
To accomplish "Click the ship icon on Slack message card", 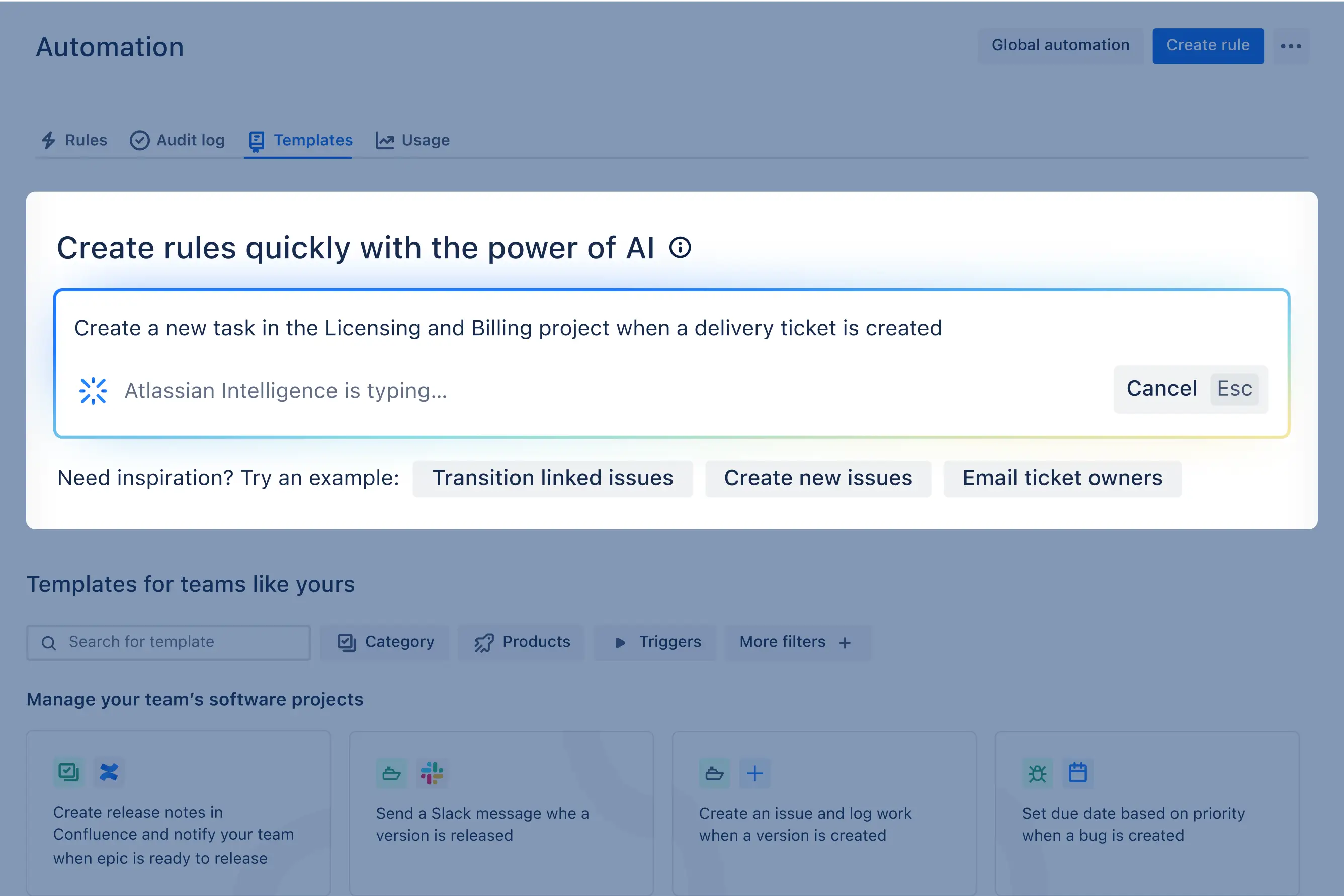I will click(x=391, y=773).
